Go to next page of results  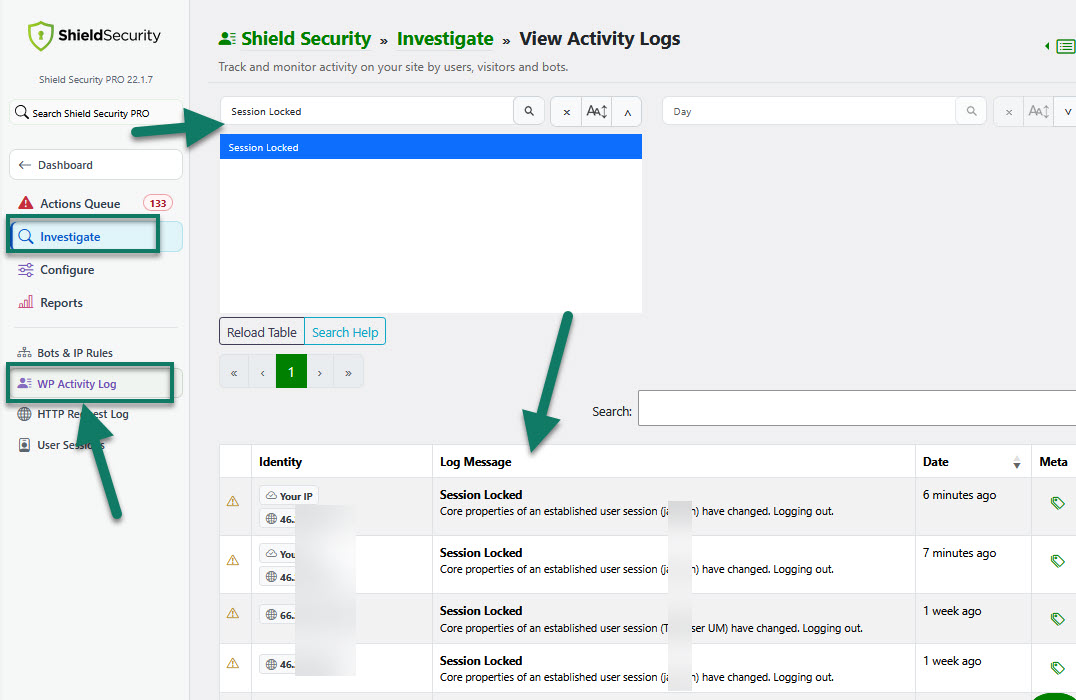pyautogui.click(x=320, y=372)
